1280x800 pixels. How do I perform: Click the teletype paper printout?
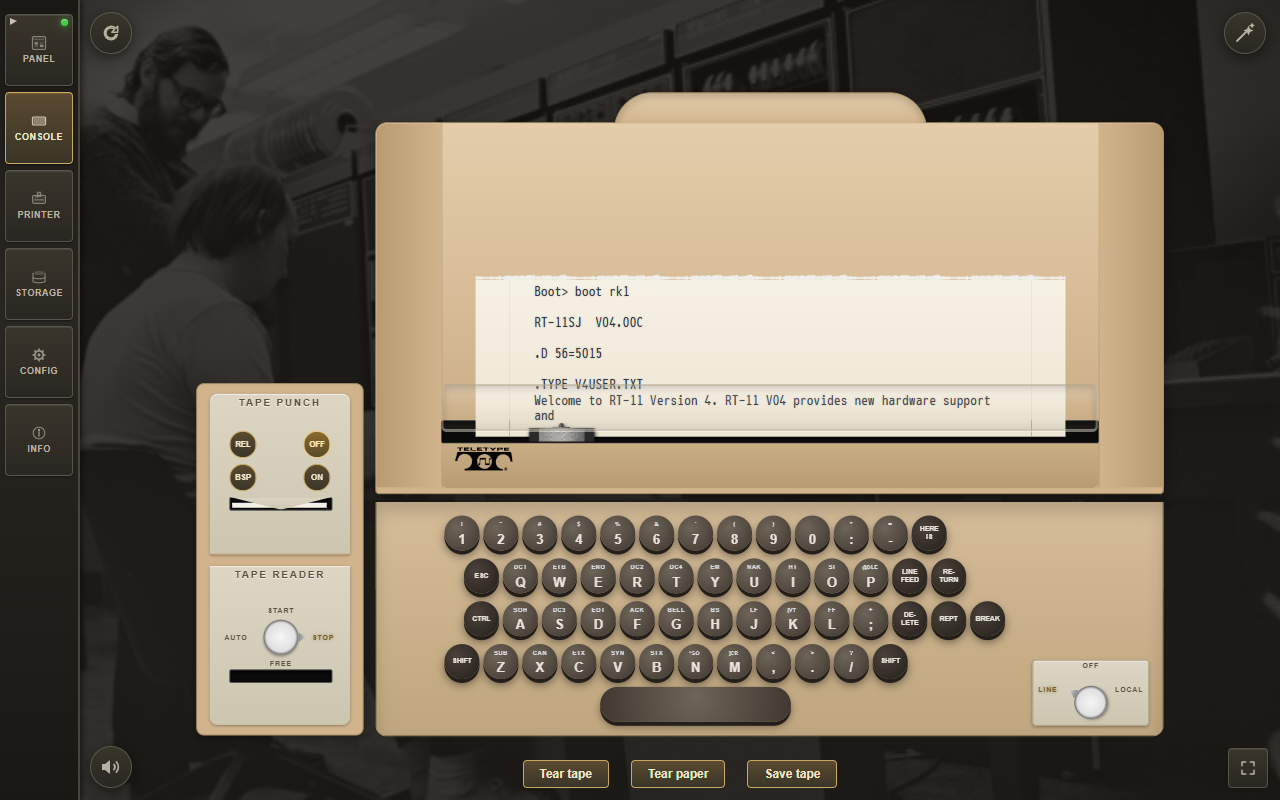click(770, 356)
